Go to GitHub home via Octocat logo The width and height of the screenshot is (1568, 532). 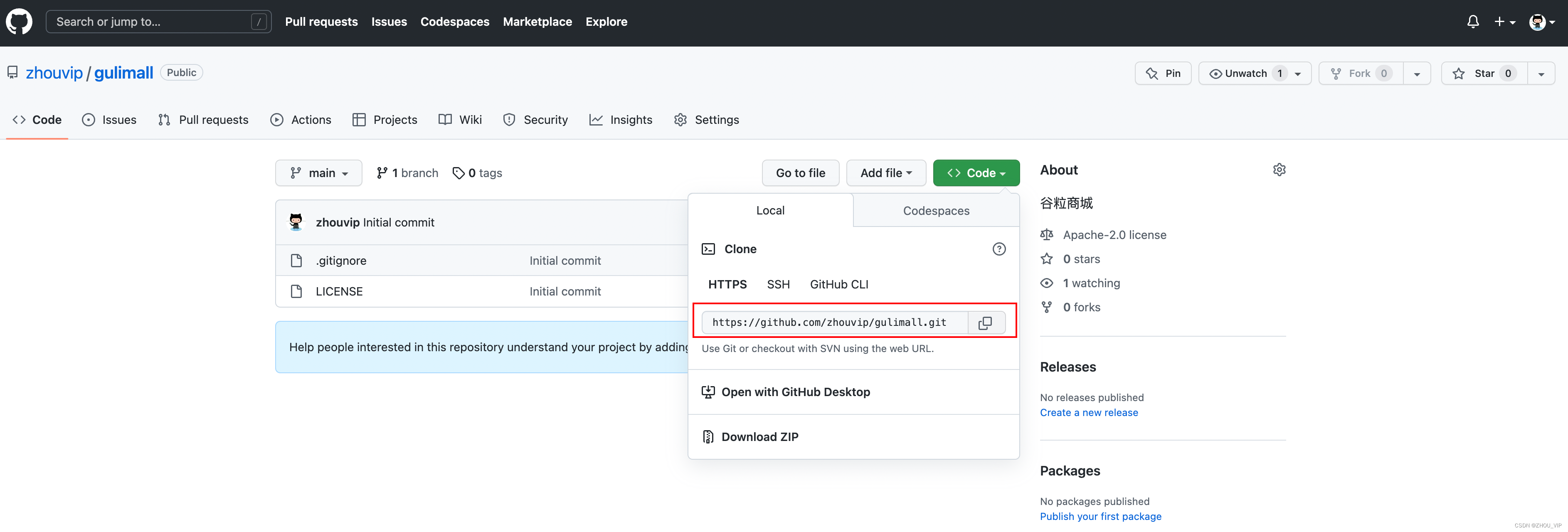click(x=19, y=22)
